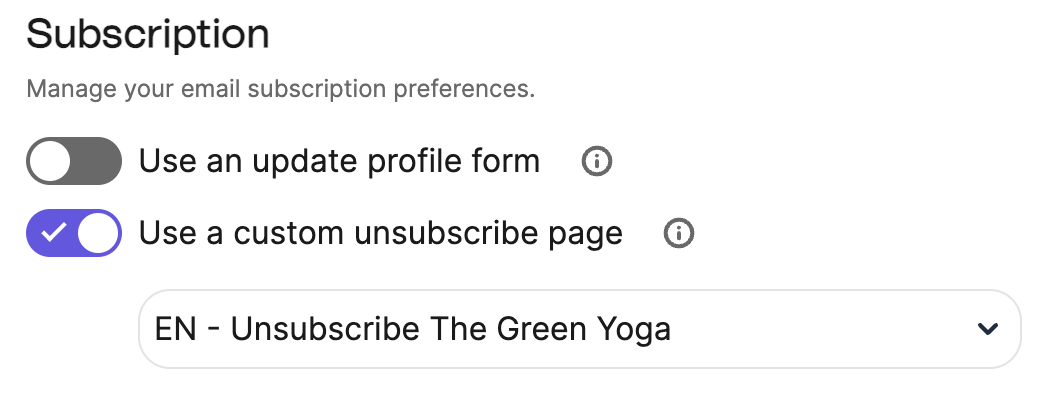Screen dimensions: 1048x404
Task: Click the checkmark inside the purple toggle
Action: (x=53, y=234)
